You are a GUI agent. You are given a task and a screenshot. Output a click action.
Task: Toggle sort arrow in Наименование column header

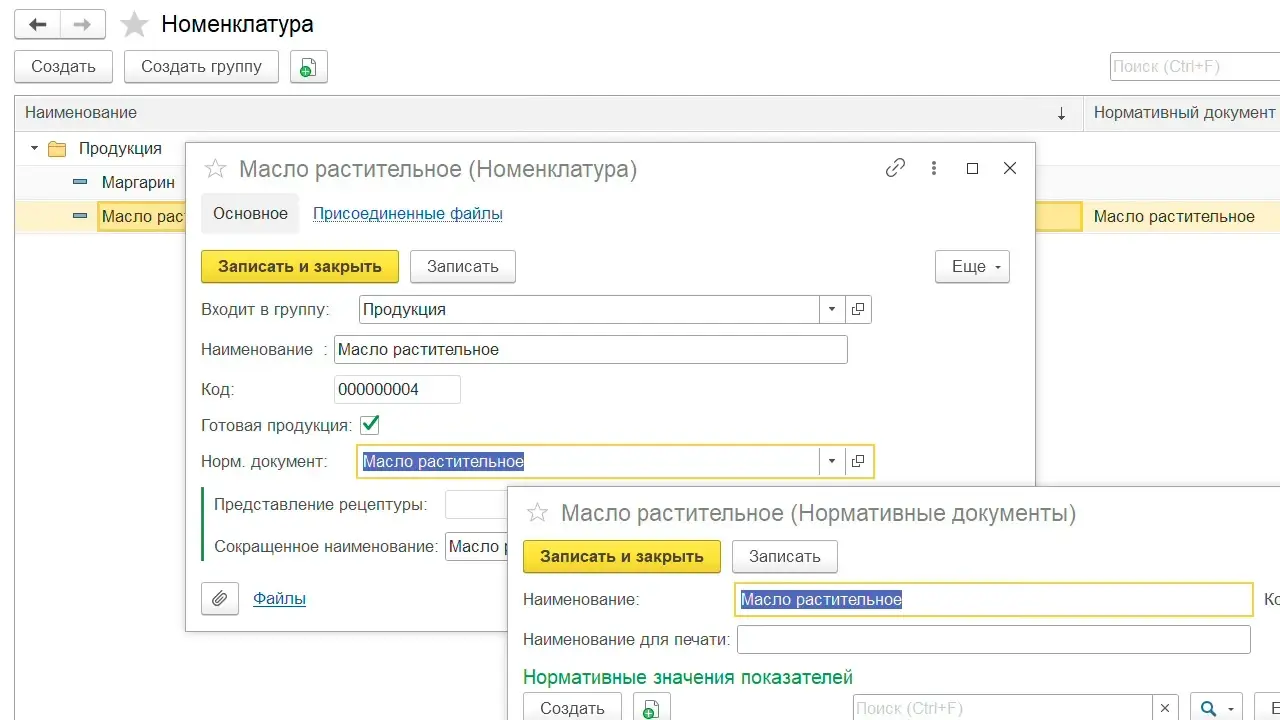(1061, 114)
